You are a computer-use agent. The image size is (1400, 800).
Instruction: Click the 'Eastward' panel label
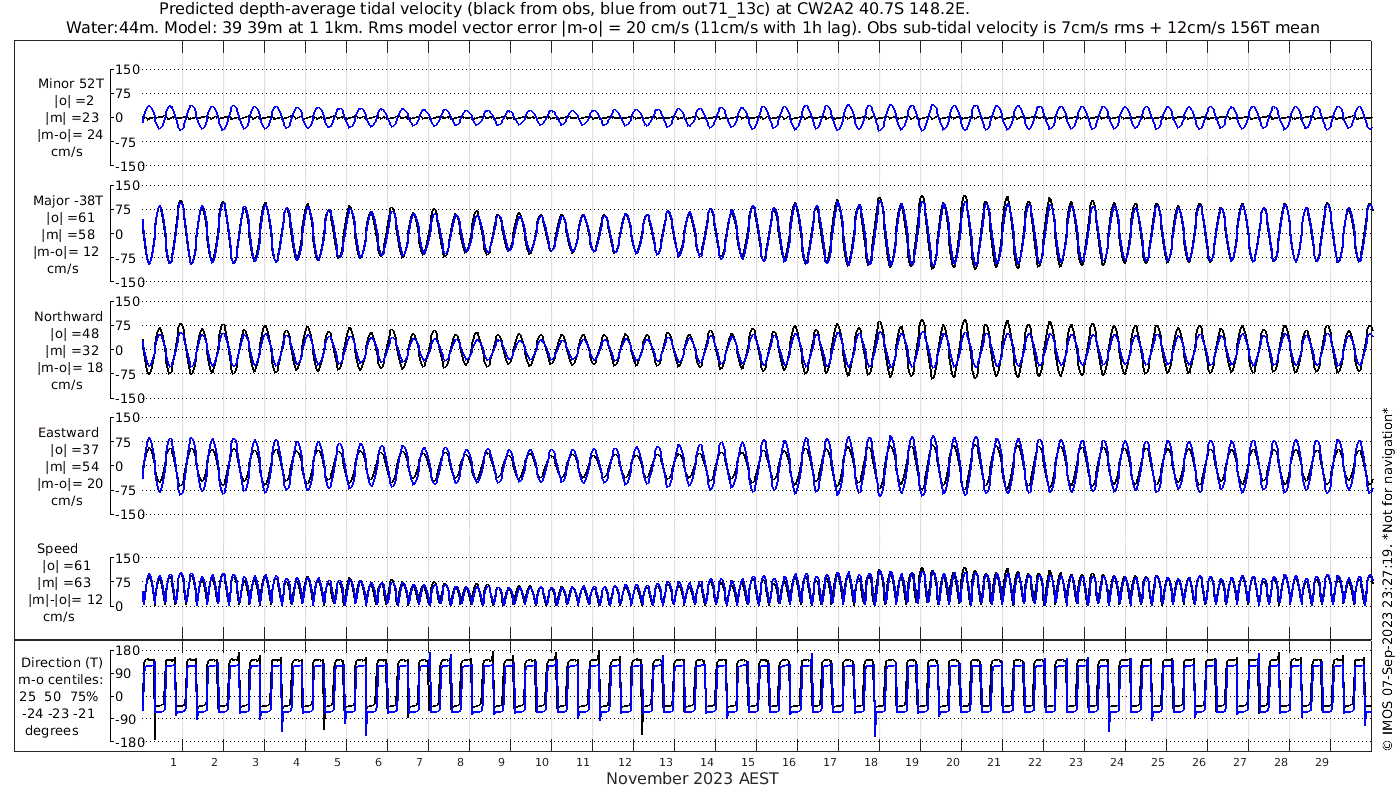69,433
